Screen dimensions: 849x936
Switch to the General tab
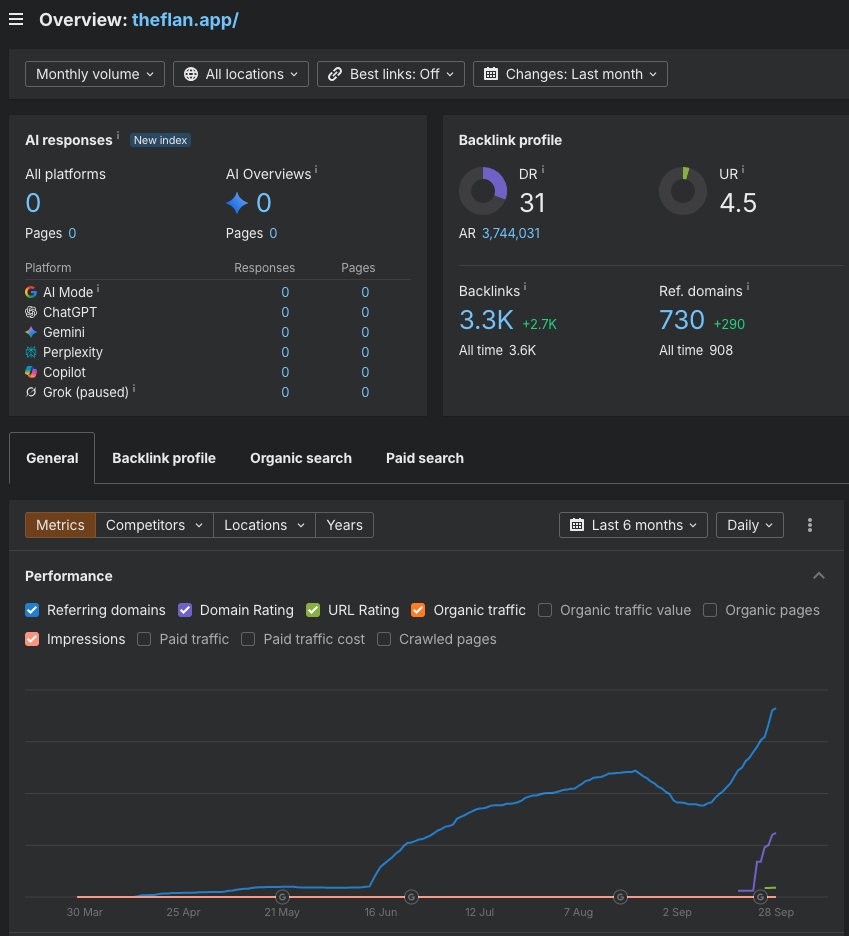click(52, 458)
